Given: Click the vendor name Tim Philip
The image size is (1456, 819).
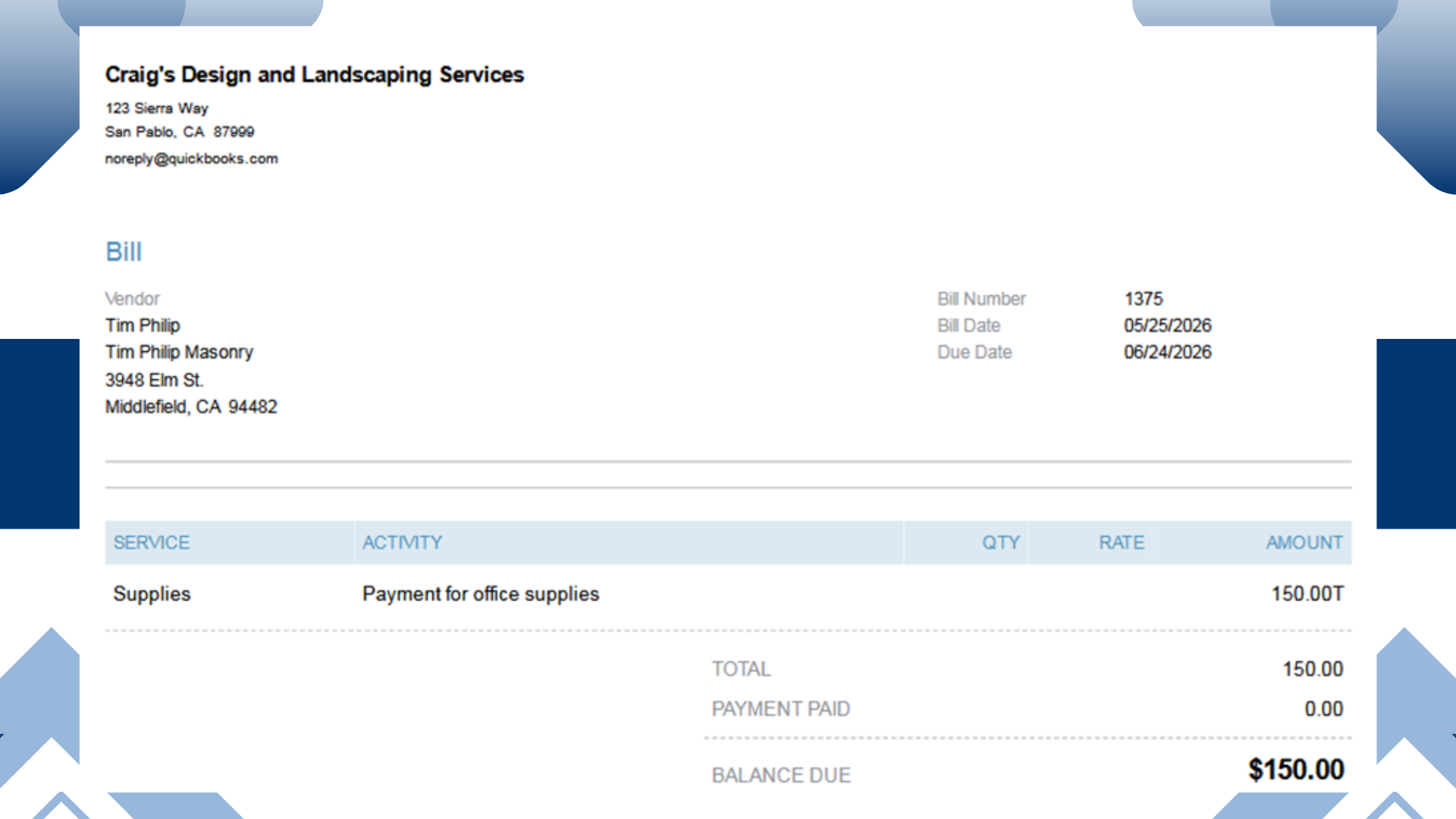Looking at the screenshot, I should click(x=143, y=325).
